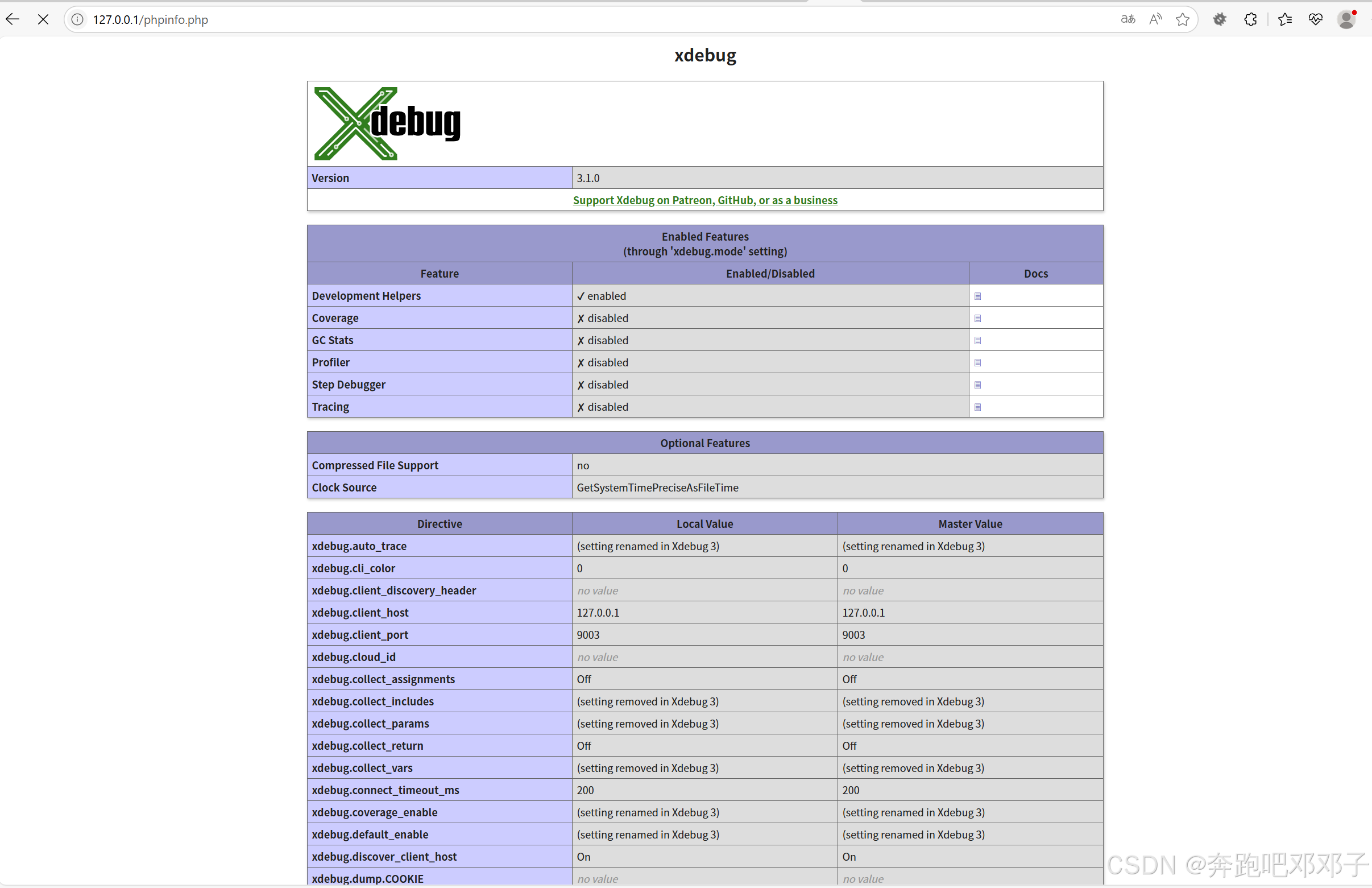Image resolution: width=1372 pixels, height=888 pixels.
Task: Open the gear-shaped browser extension icon
Action: pyautogui.click(x=1219, y=19)
